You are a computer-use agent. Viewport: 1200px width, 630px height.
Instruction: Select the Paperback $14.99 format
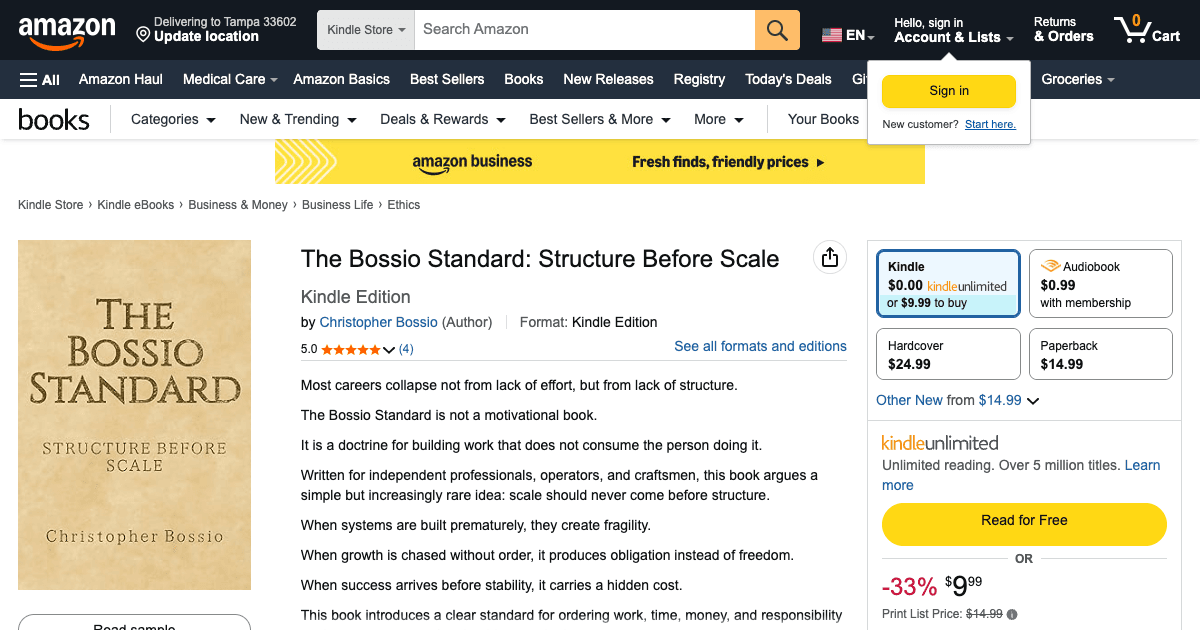point(1100,353)
